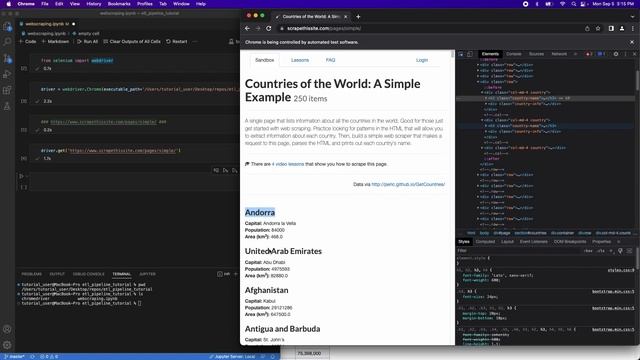Open macOS Wi-Fi status menu
Screen dimensions: 640x360
[x=562, y=4]
